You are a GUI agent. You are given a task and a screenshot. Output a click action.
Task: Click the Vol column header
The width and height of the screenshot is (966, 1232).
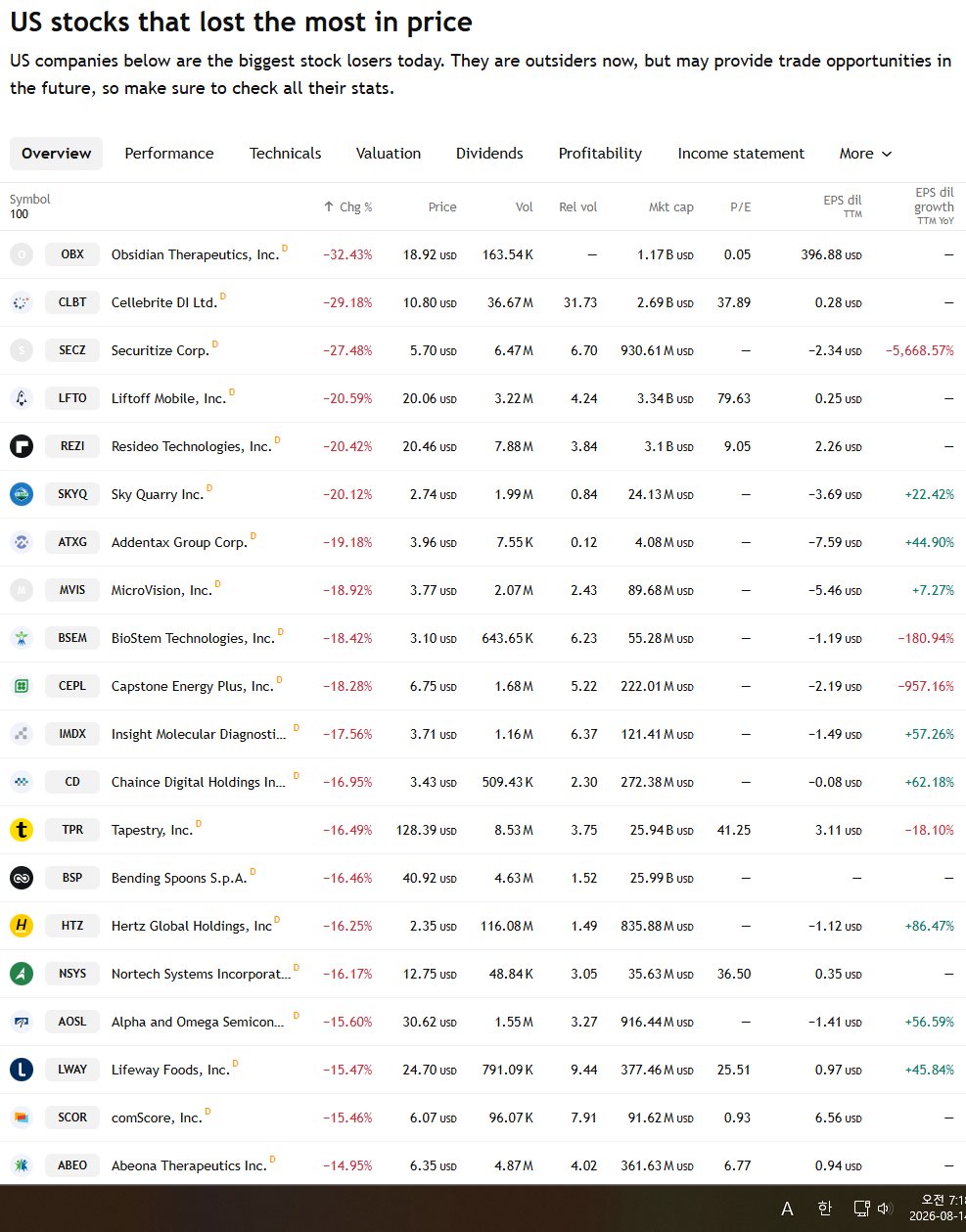tap(525, 207)
